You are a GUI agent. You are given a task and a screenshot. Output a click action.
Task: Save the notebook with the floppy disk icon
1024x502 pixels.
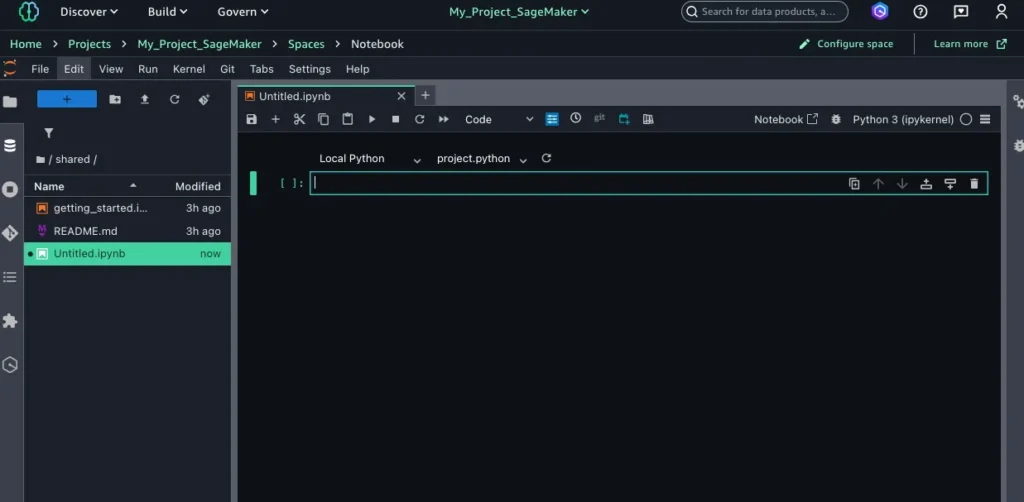coord(251,119)
